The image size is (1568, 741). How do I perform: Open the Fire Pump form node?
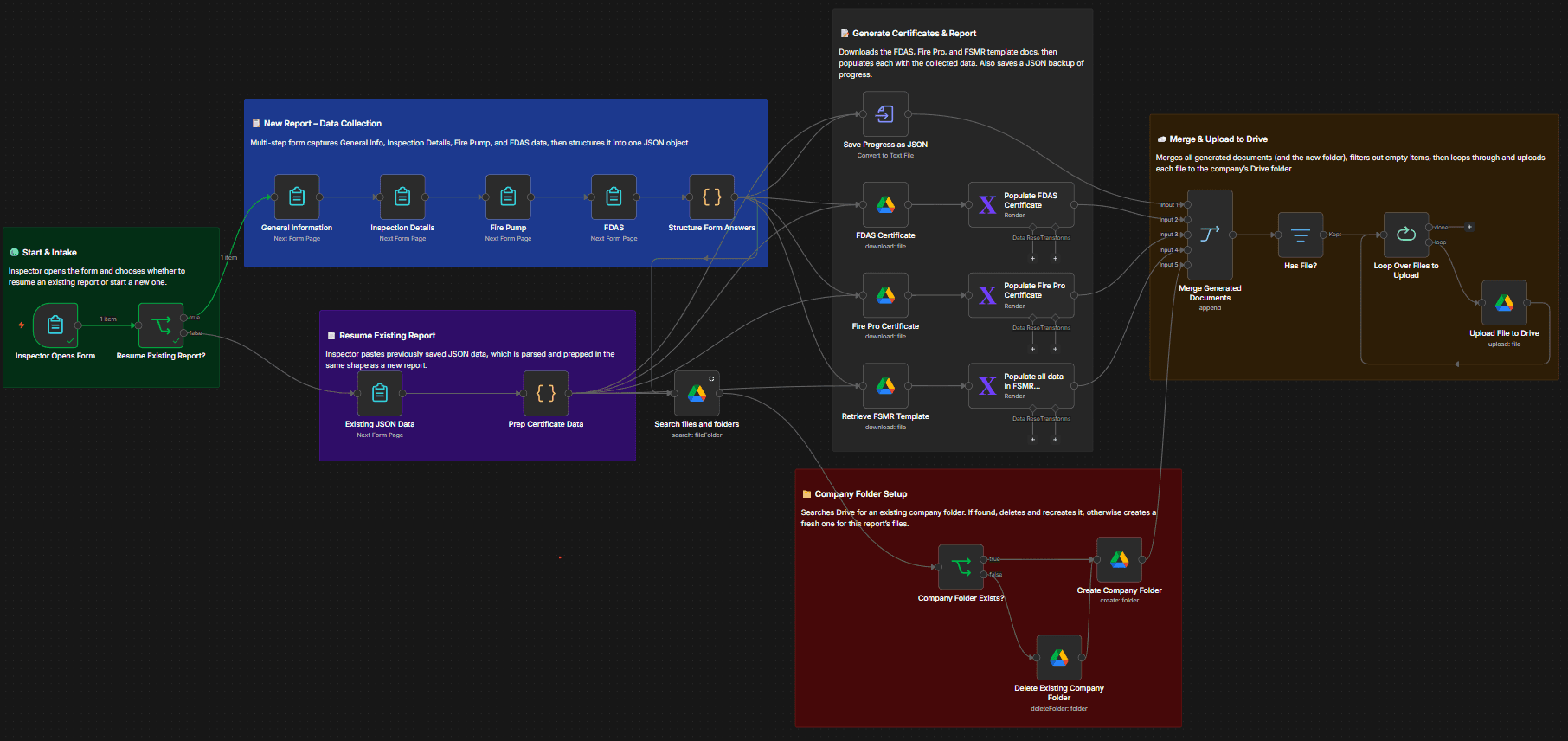(x=508, y=197)
